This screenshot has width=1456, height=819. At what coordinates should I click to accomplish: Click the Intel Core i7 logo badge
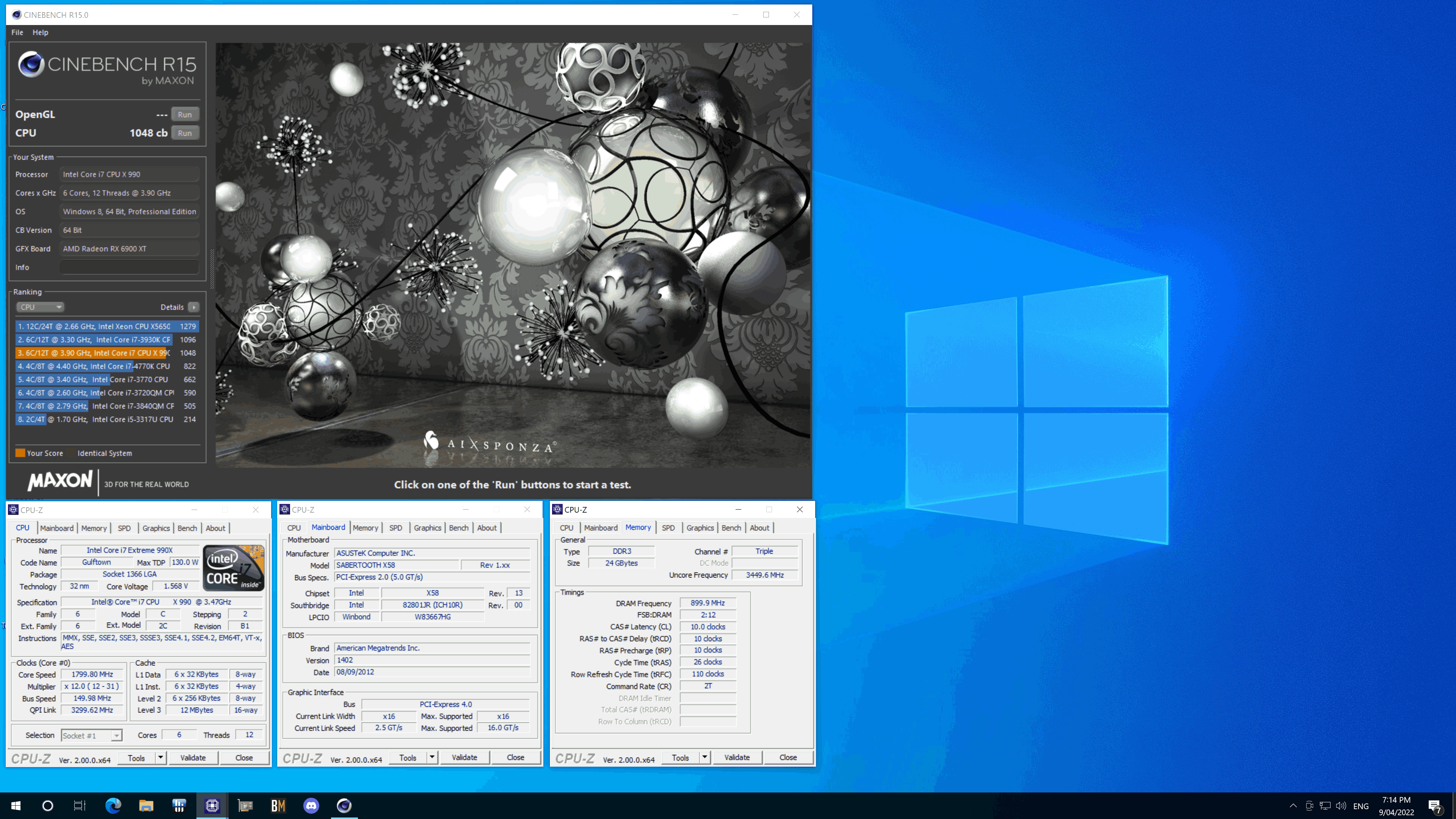click(x=234, y=568)
